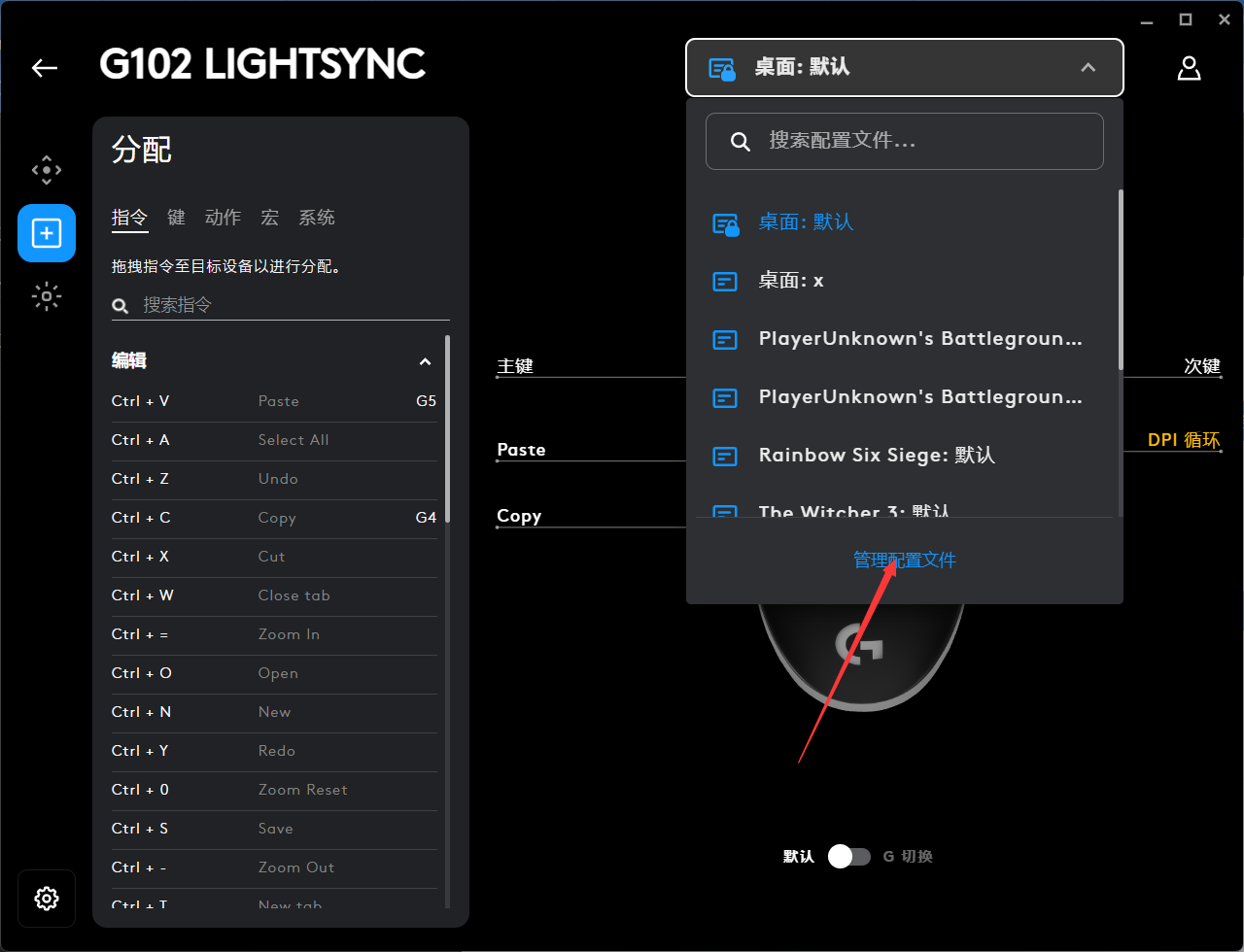The image size is (1244, 952).
Task: Open the sensitivity DPI sidebar icon
Action: (47, 171)
